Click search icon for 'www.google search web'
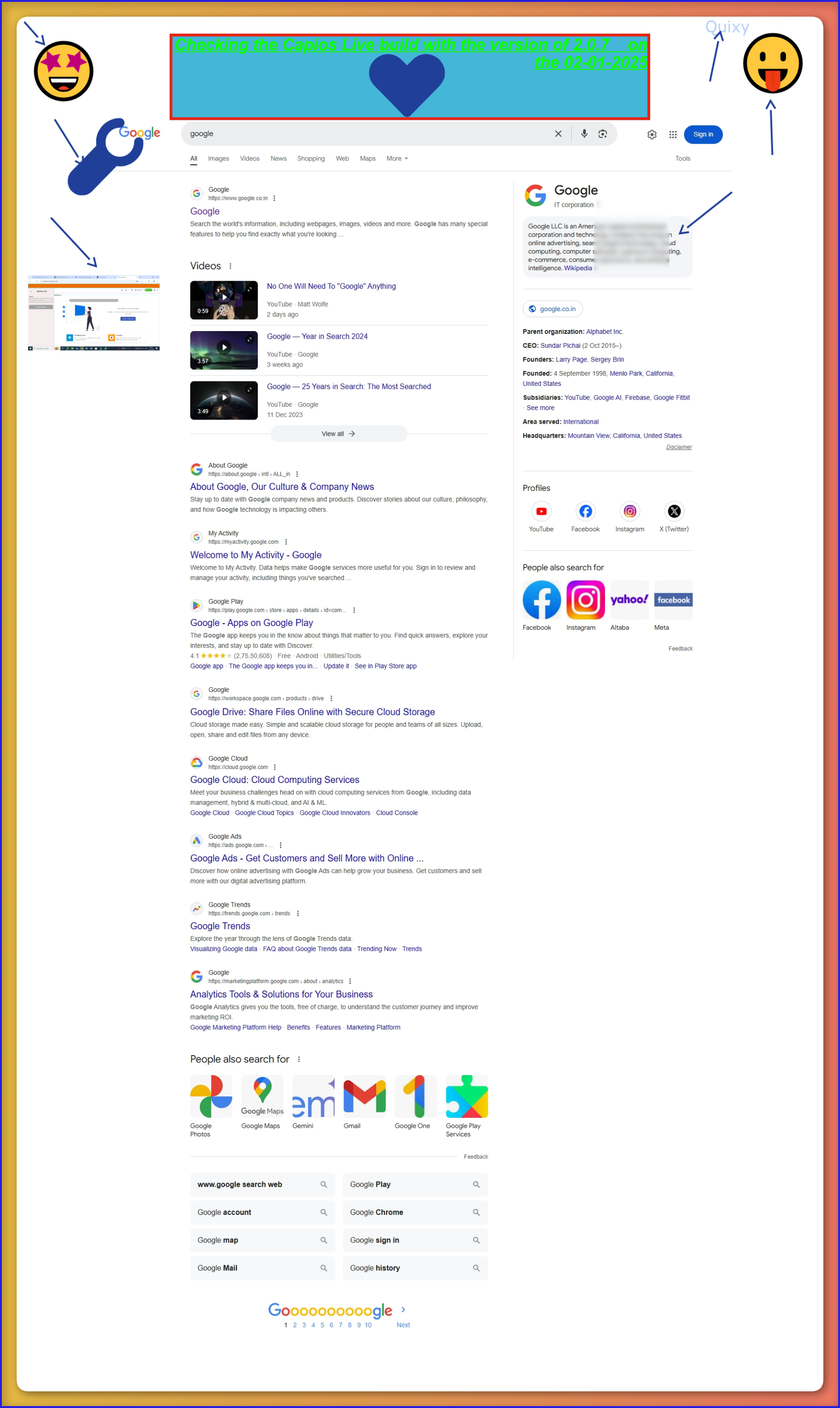 [324, 1184]
